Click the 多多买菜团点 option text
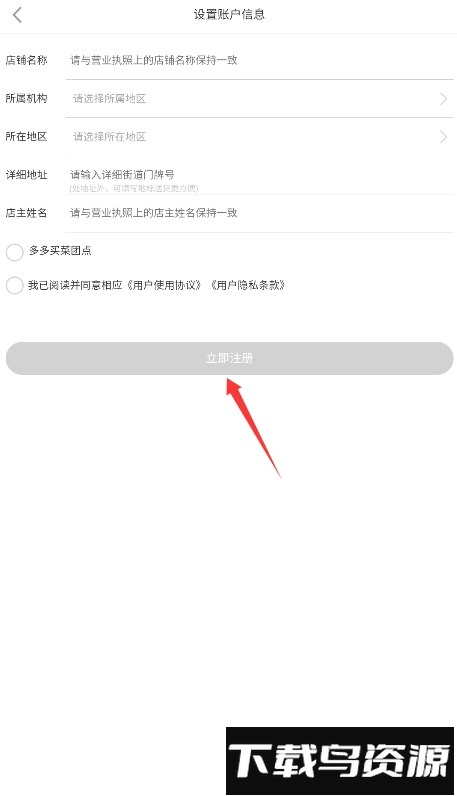 [60, 251]
